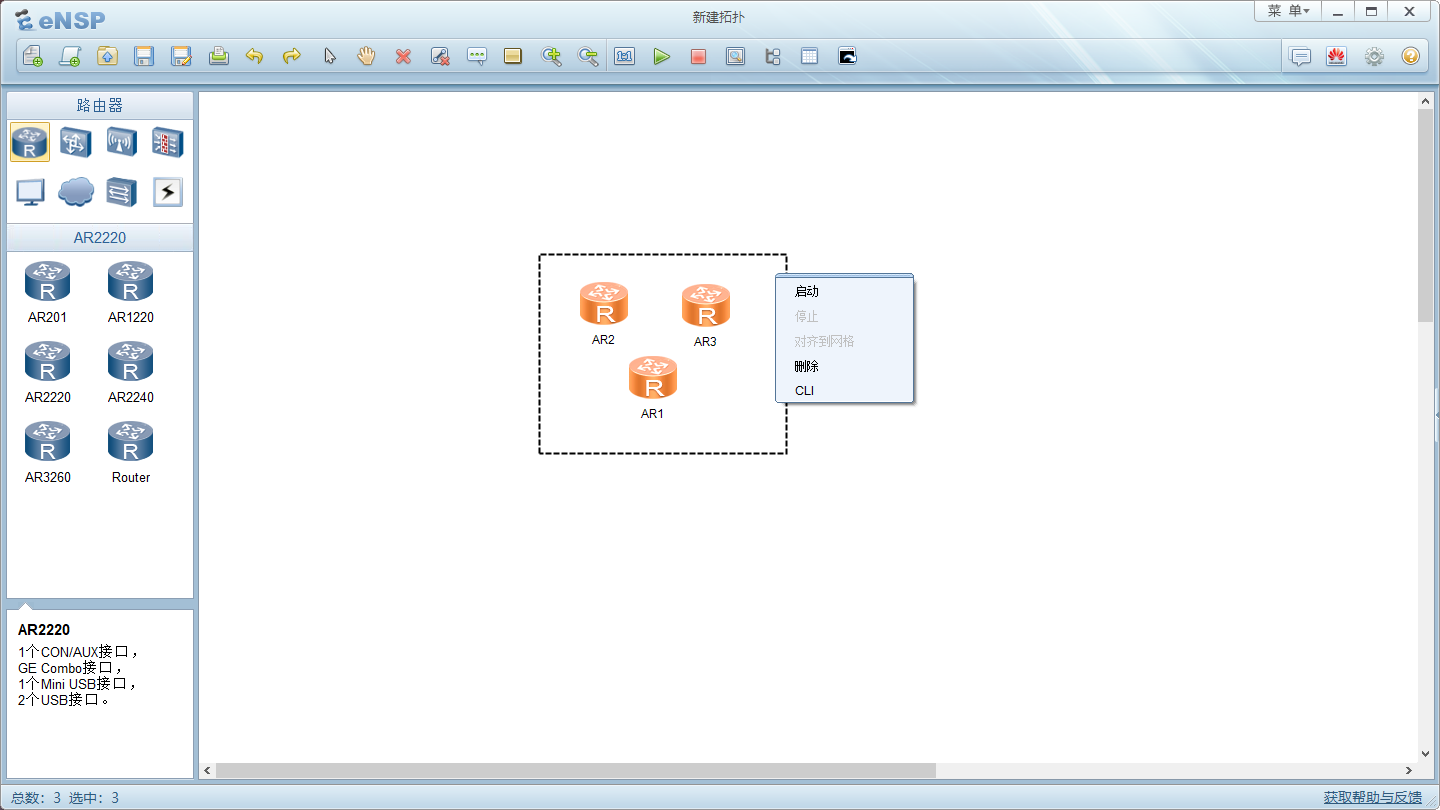Choose 删除 from the context menu
Screen dimensions: 1440x810
844,366
